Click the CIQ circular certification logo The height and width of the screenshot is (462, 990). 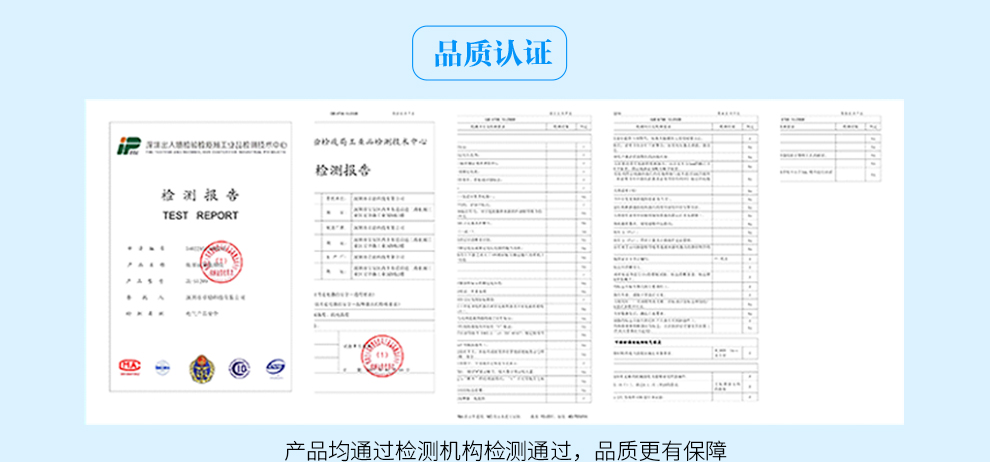[x=238, y=367]
